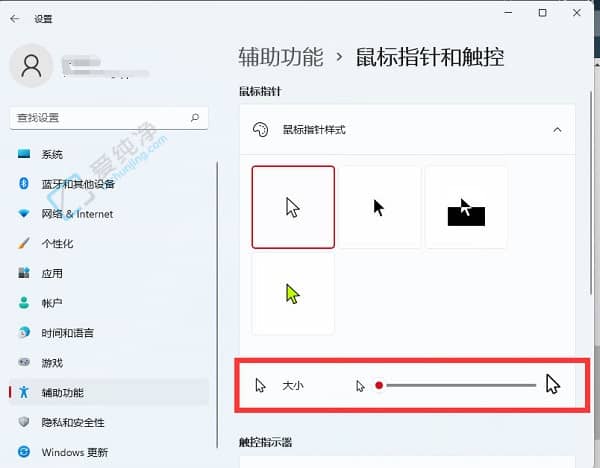Image resolution: width=600 pixels, height=468 pixels.
Task: Close the Settings window
Action: pyautogui.click(x=577, y=13)
